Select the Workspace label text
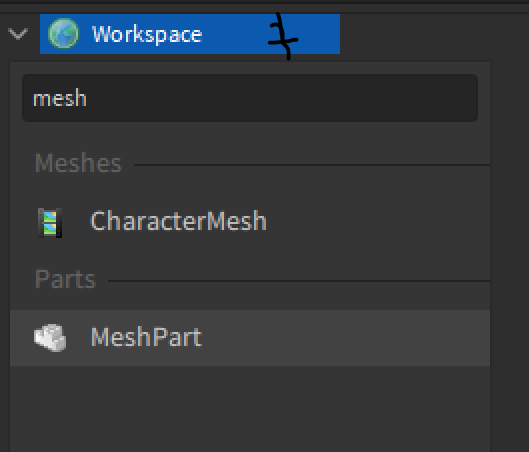Screen dimensions: 529x452 pyautogui.click(x=147, y=34)
